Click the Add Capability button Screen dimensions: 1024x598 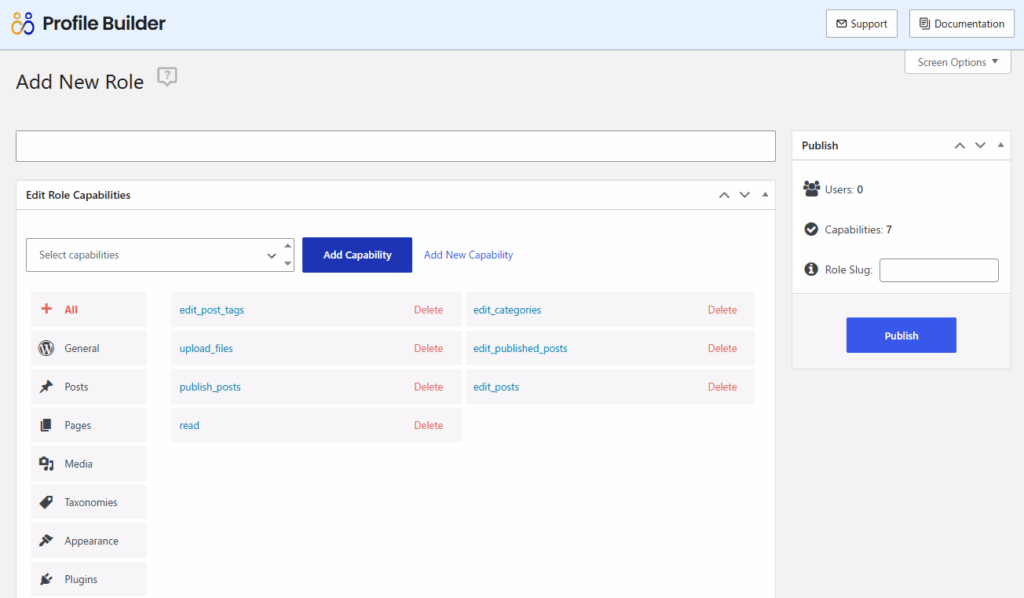[x=357, y=255]
